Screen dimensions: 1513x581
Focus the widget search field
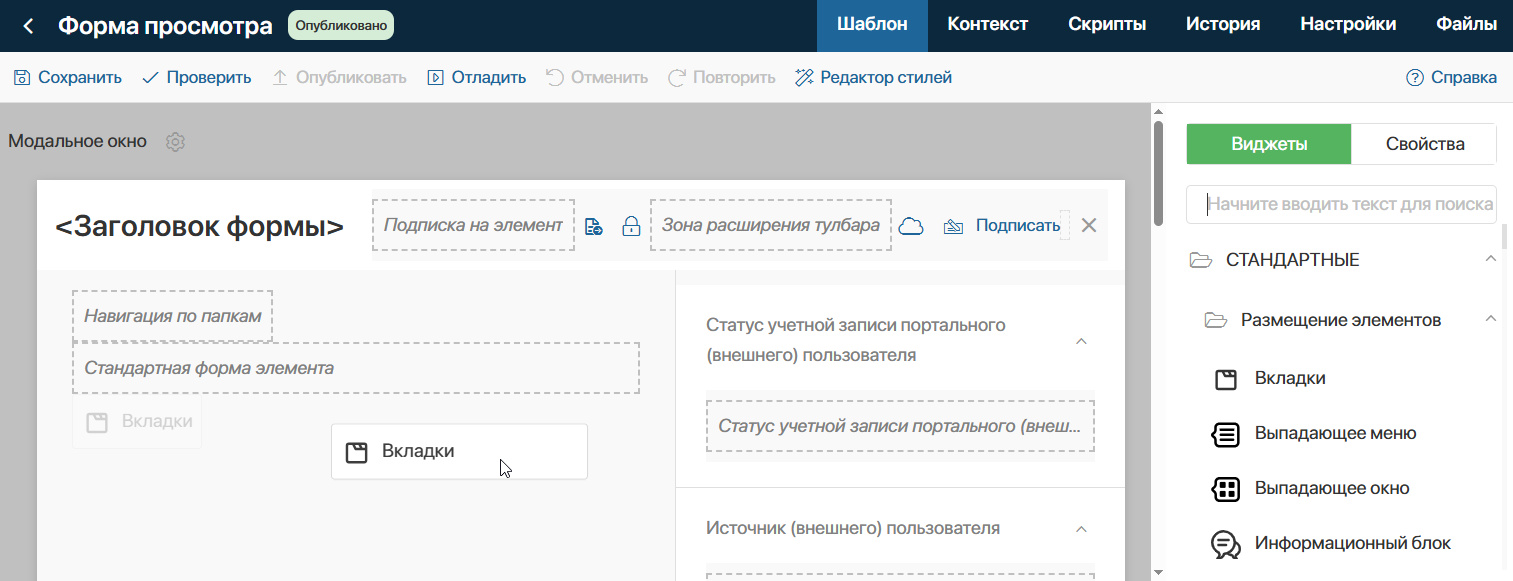point(1341,204)
